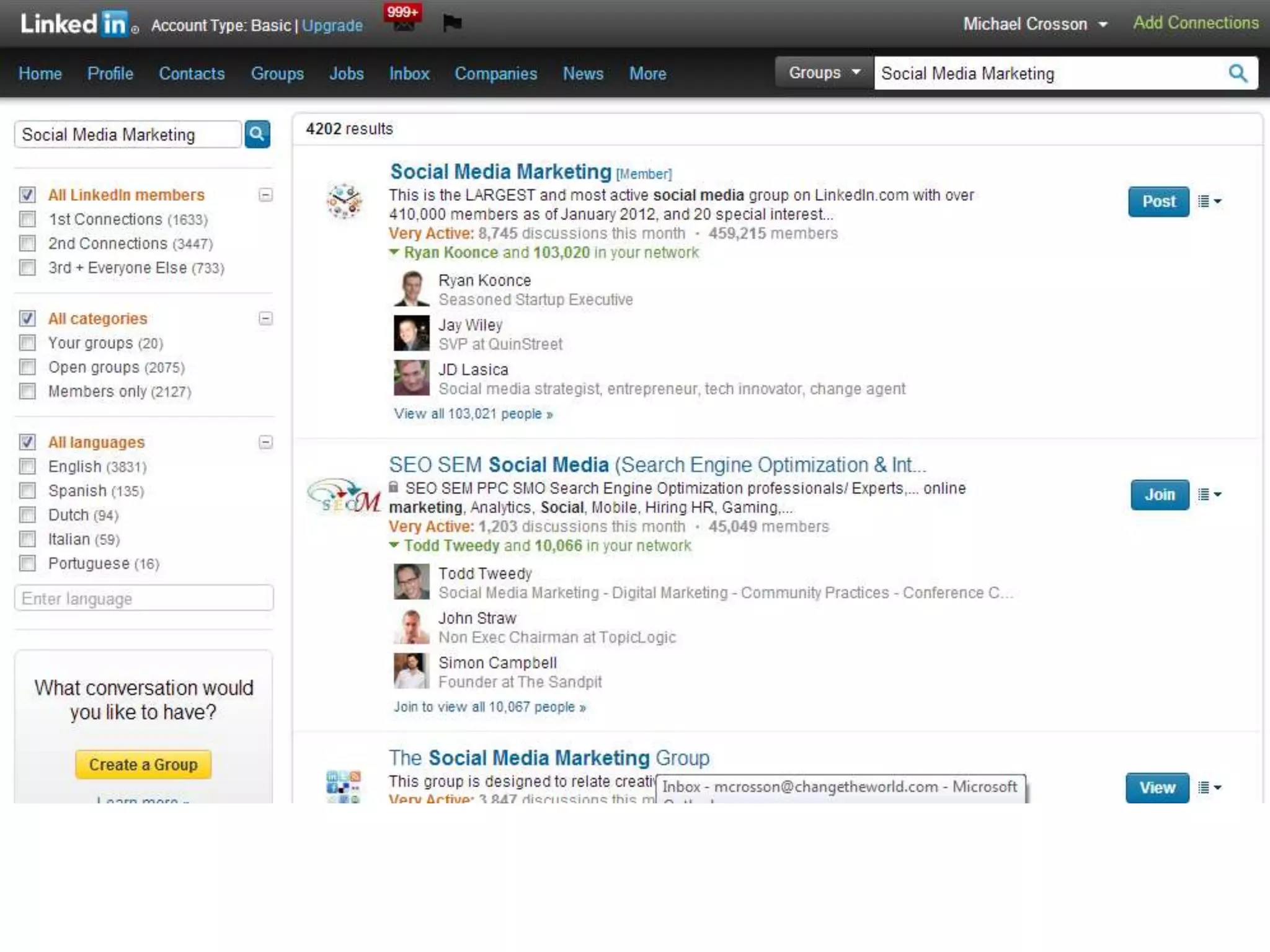Click Ryan Koonce's profile photo

click(411, 289)
